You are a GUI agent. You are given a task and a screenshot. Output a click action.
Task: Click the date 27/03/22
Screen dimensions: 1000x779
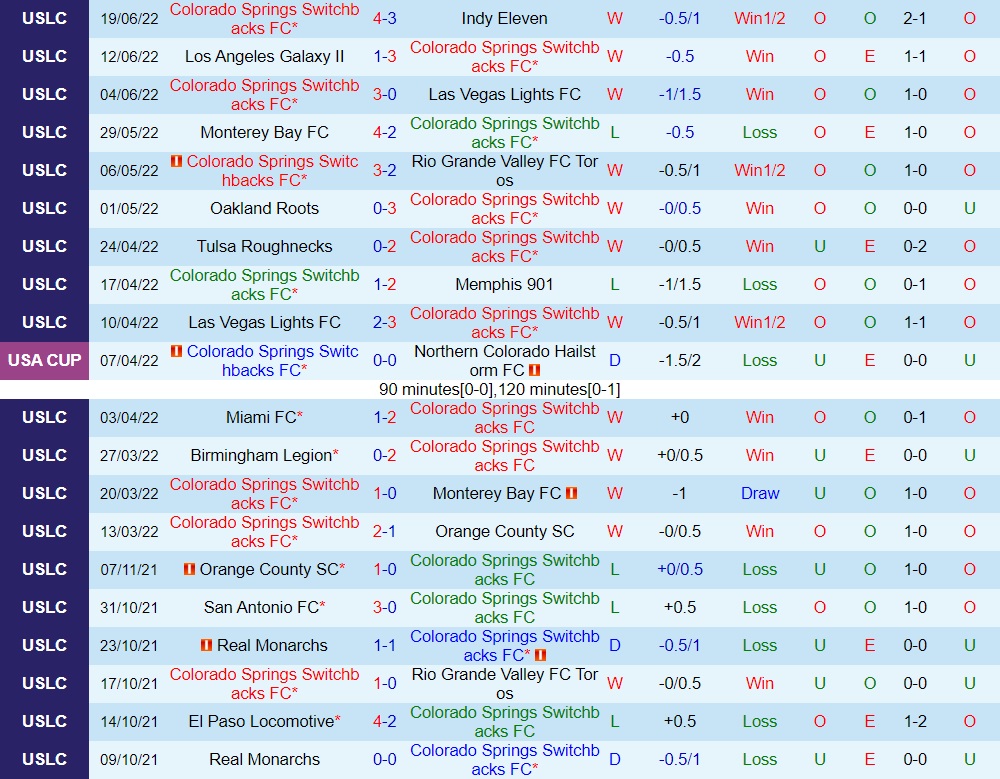129,456
